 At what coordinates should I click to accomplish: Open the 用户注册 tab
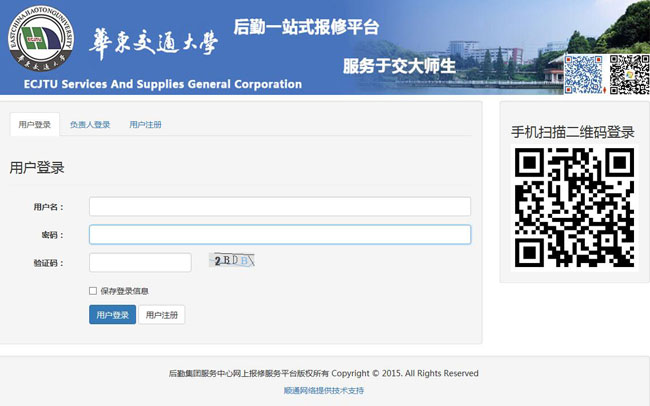(146, 124)
